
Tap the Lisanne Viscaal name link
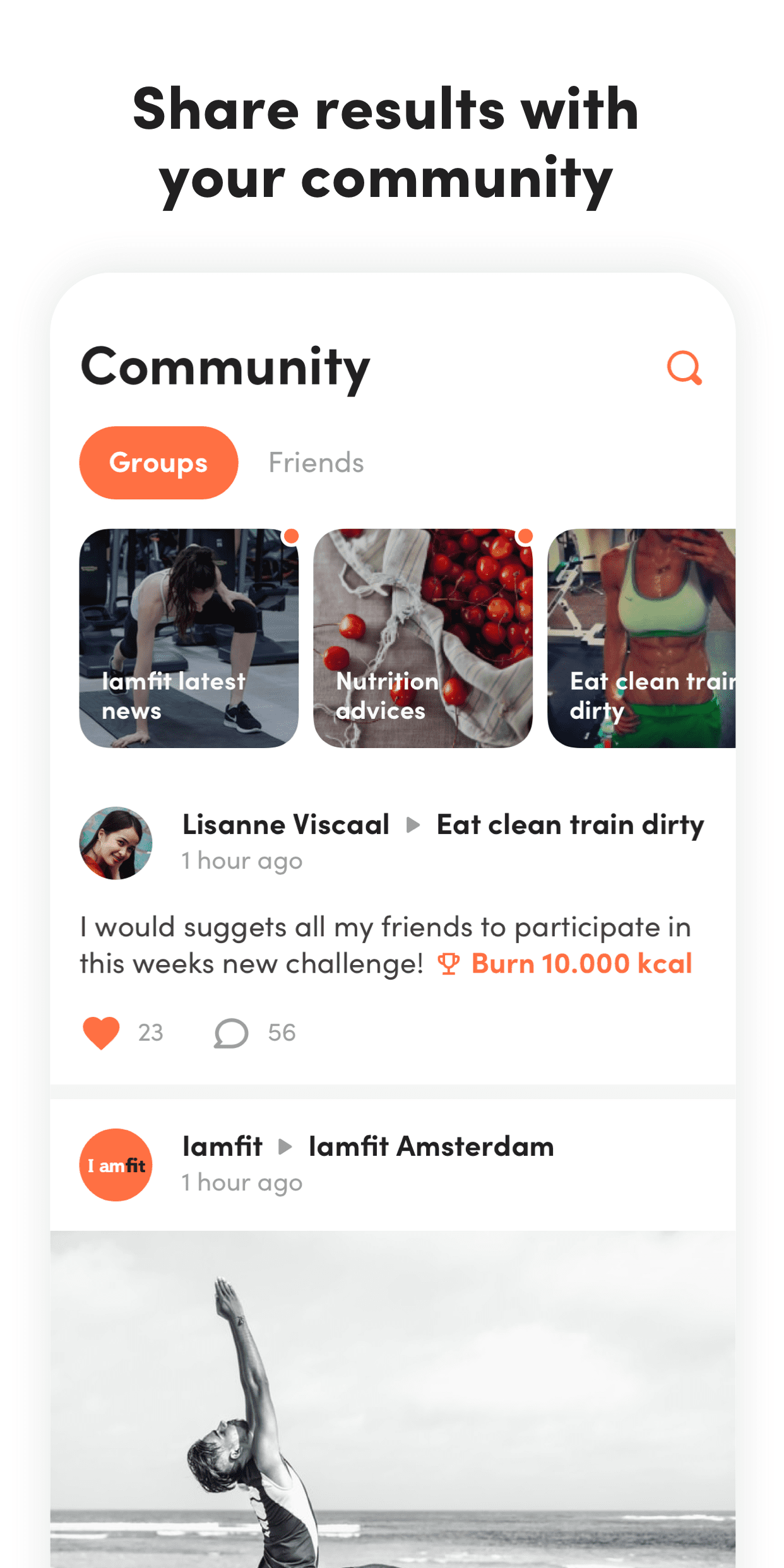tap(286, 825)
